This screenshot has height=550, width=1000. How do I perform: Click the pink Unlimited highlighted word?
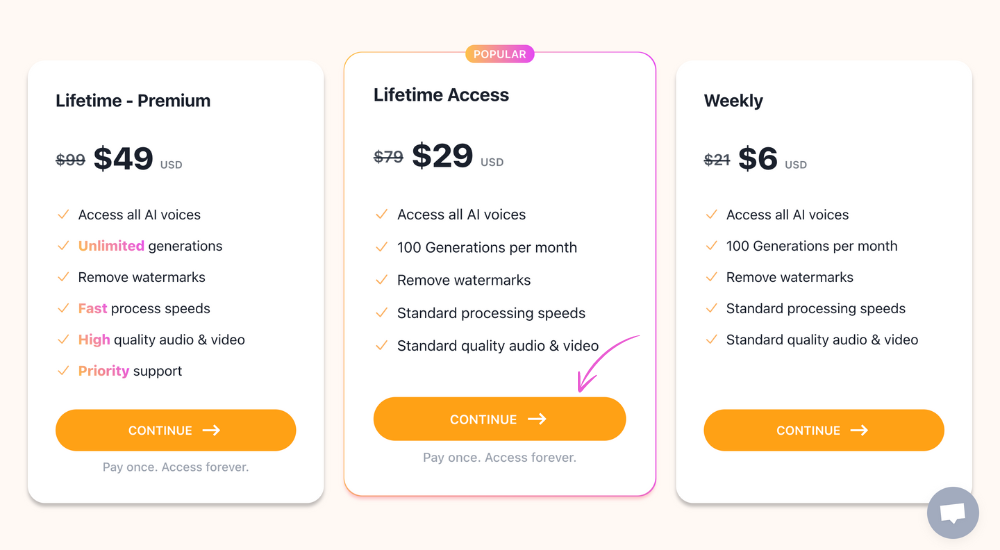coord(111,246)
